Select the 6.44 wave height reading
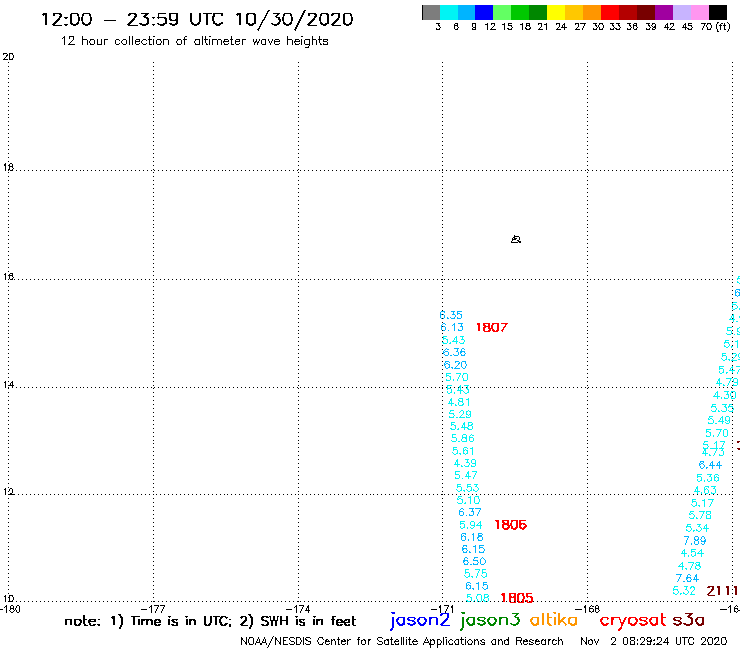The height and width of the screenshot is (650, 740). pyautogui.click(x=711, y=465)
